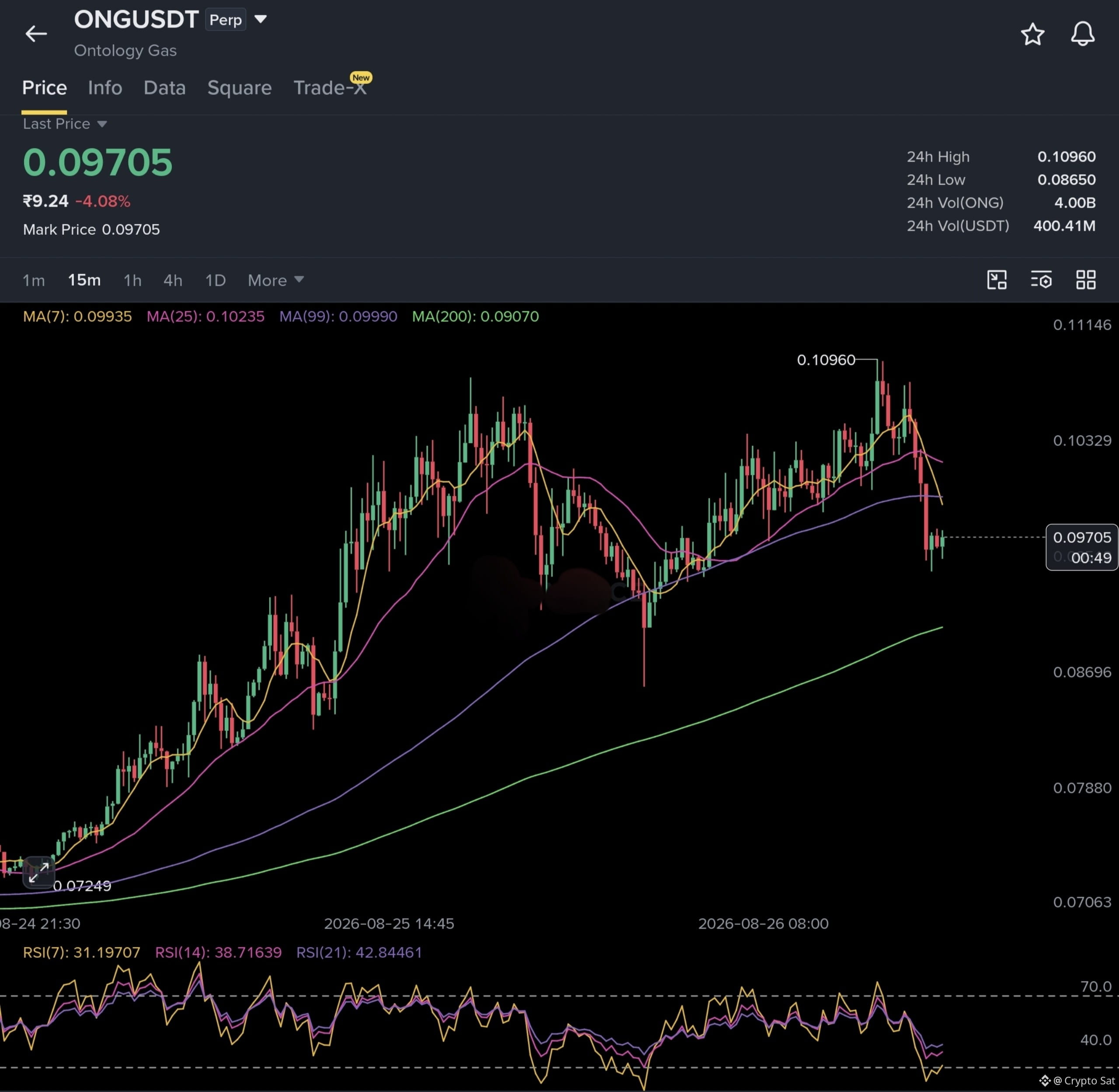Viewport: 1119px width, 1092px height.
Task: Open chart indicator settings icon
Action: [x=1041, y=280]
